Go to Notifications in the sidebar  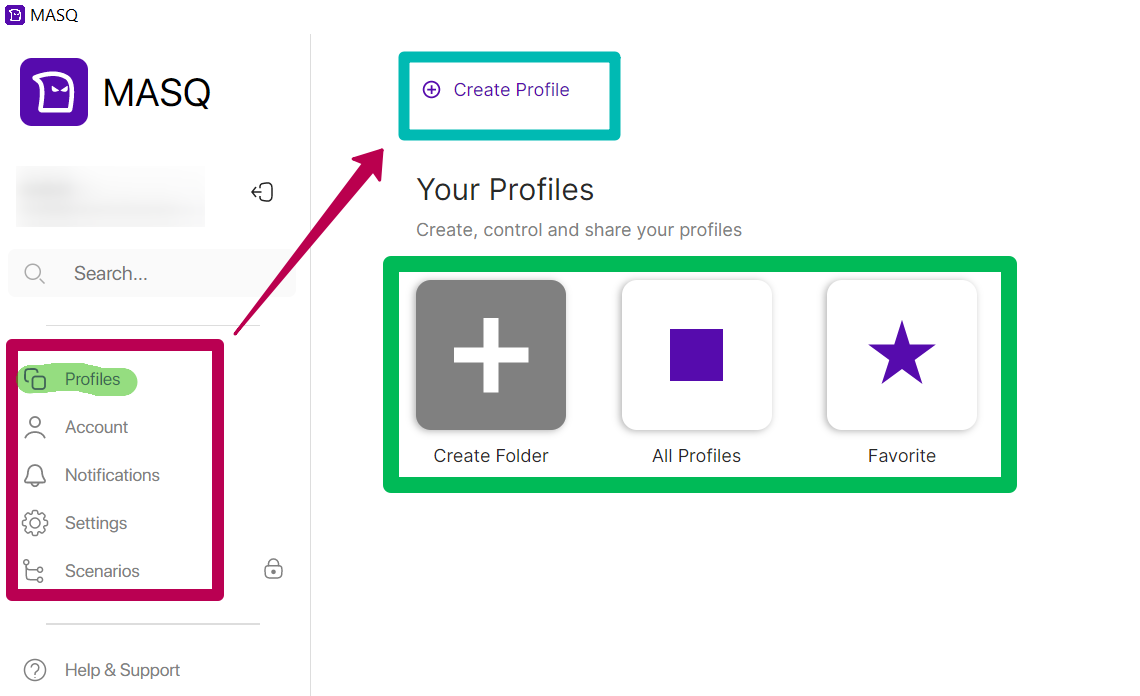92,475
